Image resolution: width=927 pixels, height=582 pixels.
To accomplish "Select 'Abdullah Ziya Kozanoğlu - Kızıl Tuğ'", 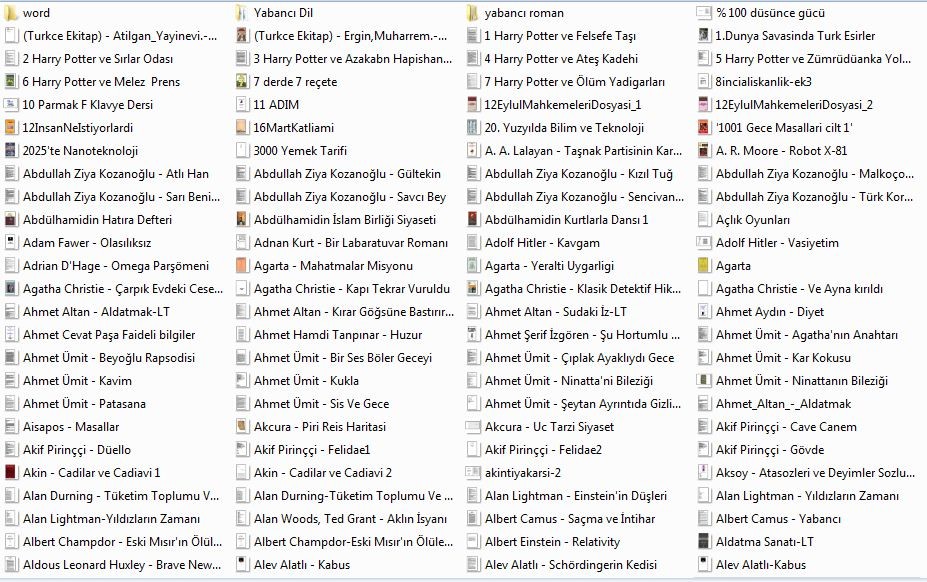I will [x=579, y=174].
